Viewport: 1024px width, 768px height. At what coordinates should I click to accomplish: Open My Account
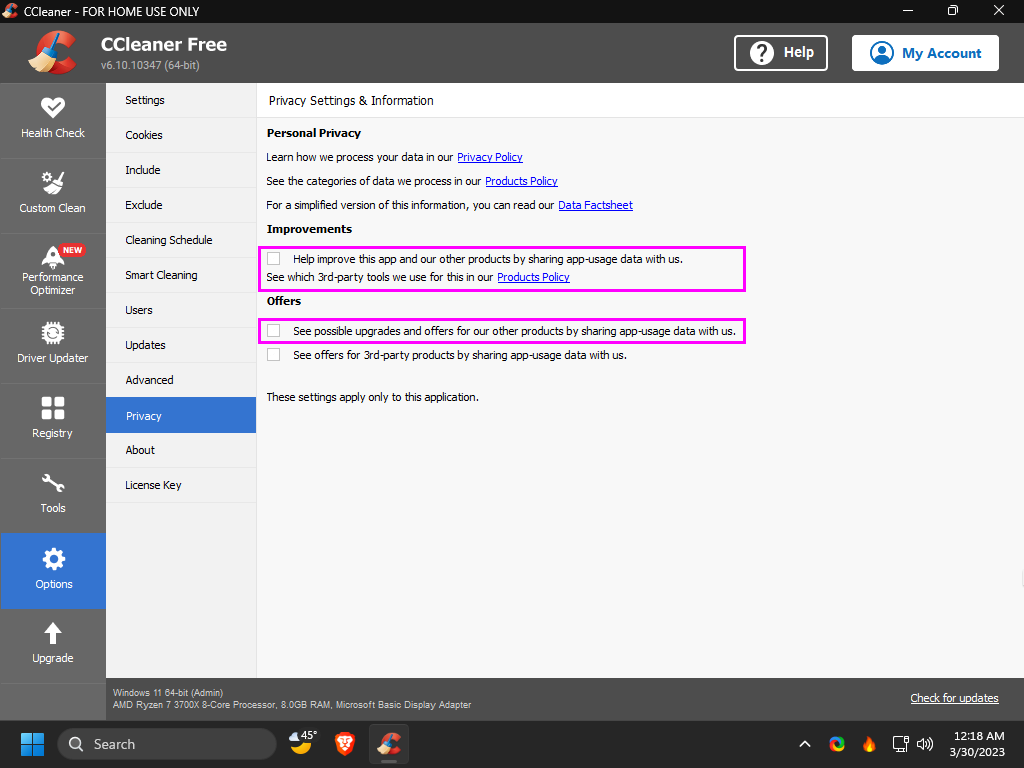925,53
